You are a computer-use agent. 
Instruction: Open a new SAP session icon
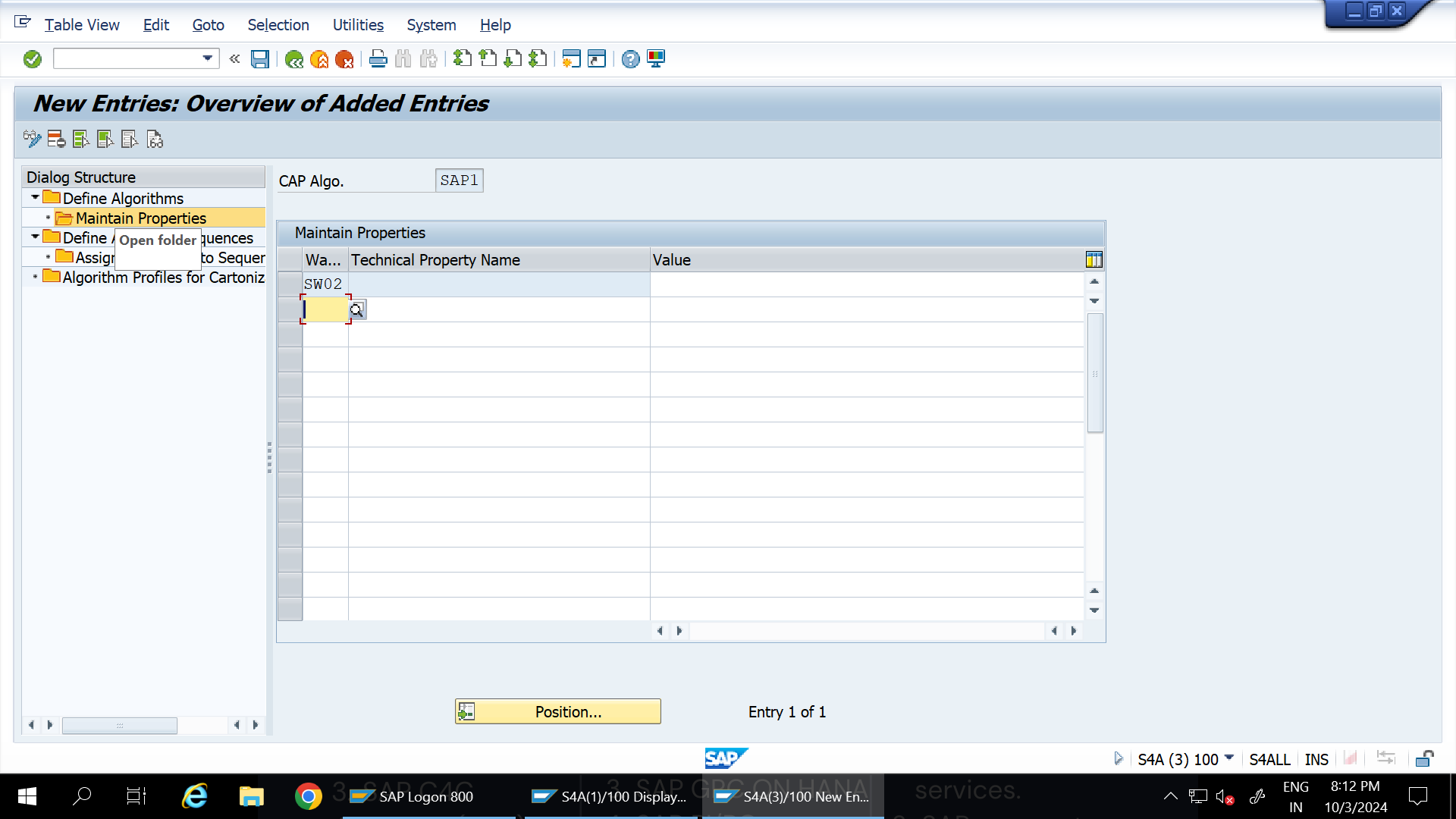571,58
